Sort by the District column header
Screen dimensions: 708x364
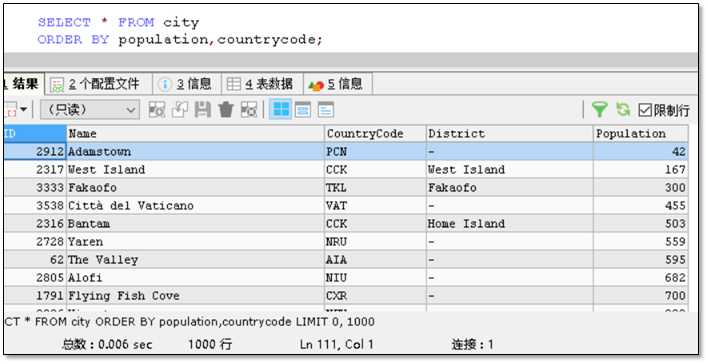(x=509, y=134)
